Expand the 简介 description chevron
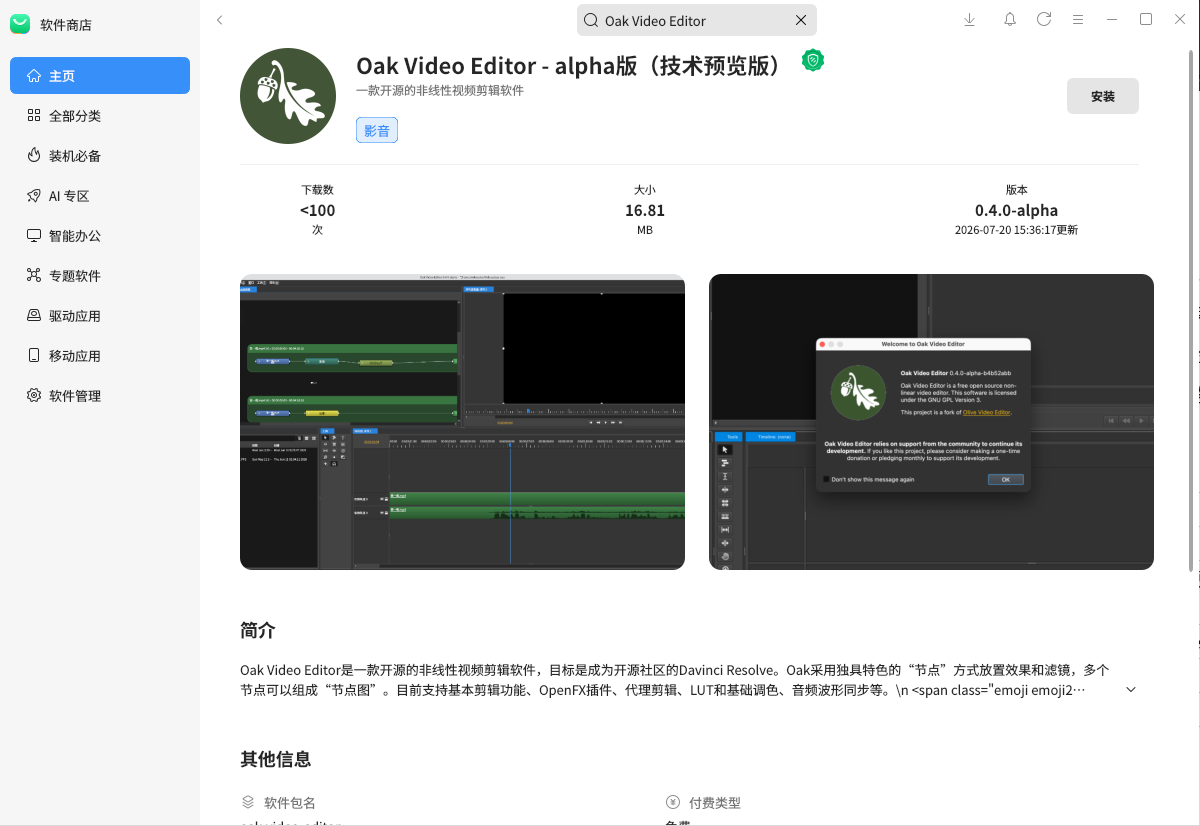Image resolution: width=1200 pixels, height=826 pixels. (x=1131, y=690)
